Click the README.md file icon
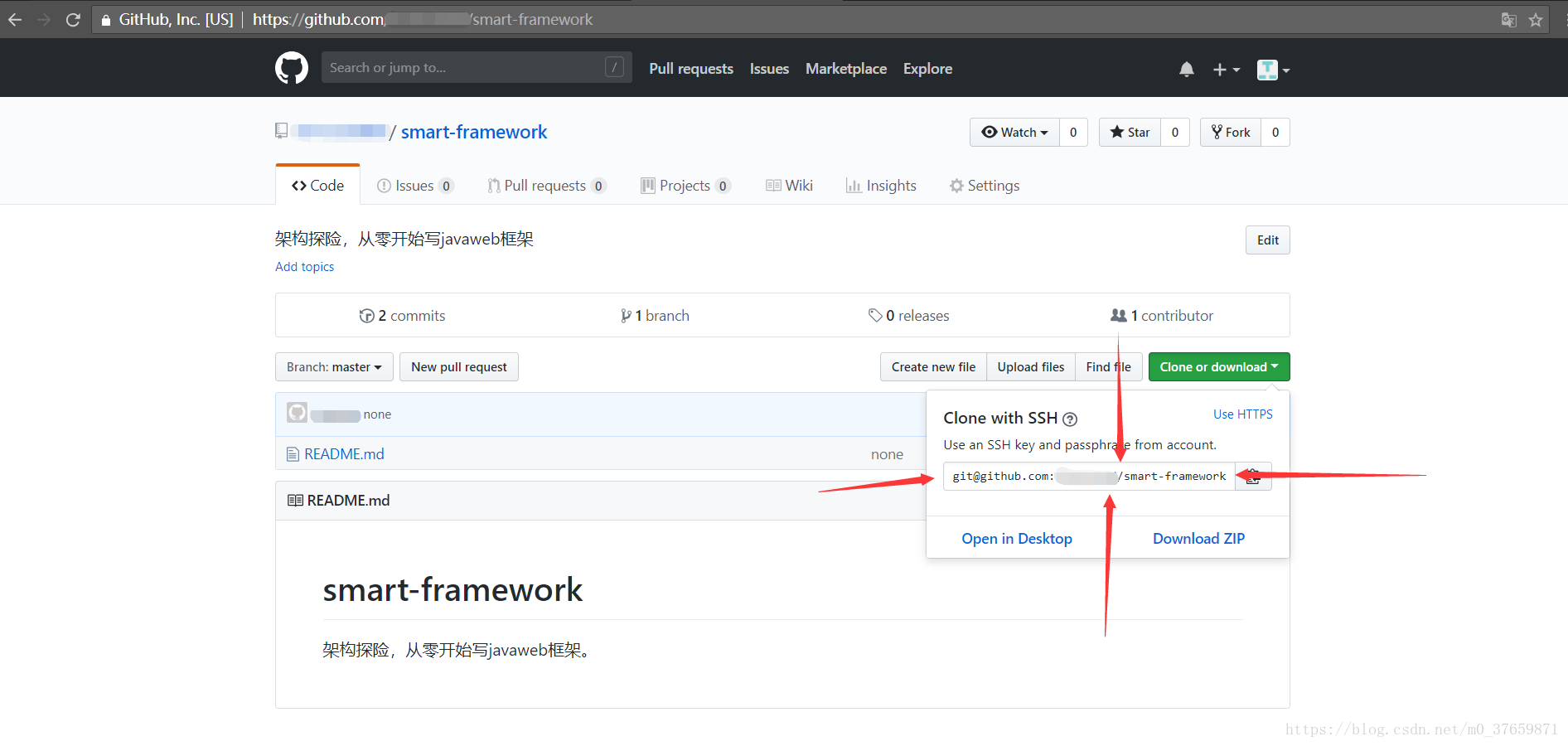This screenshot has height=746, width=1568. pos(293,454)
